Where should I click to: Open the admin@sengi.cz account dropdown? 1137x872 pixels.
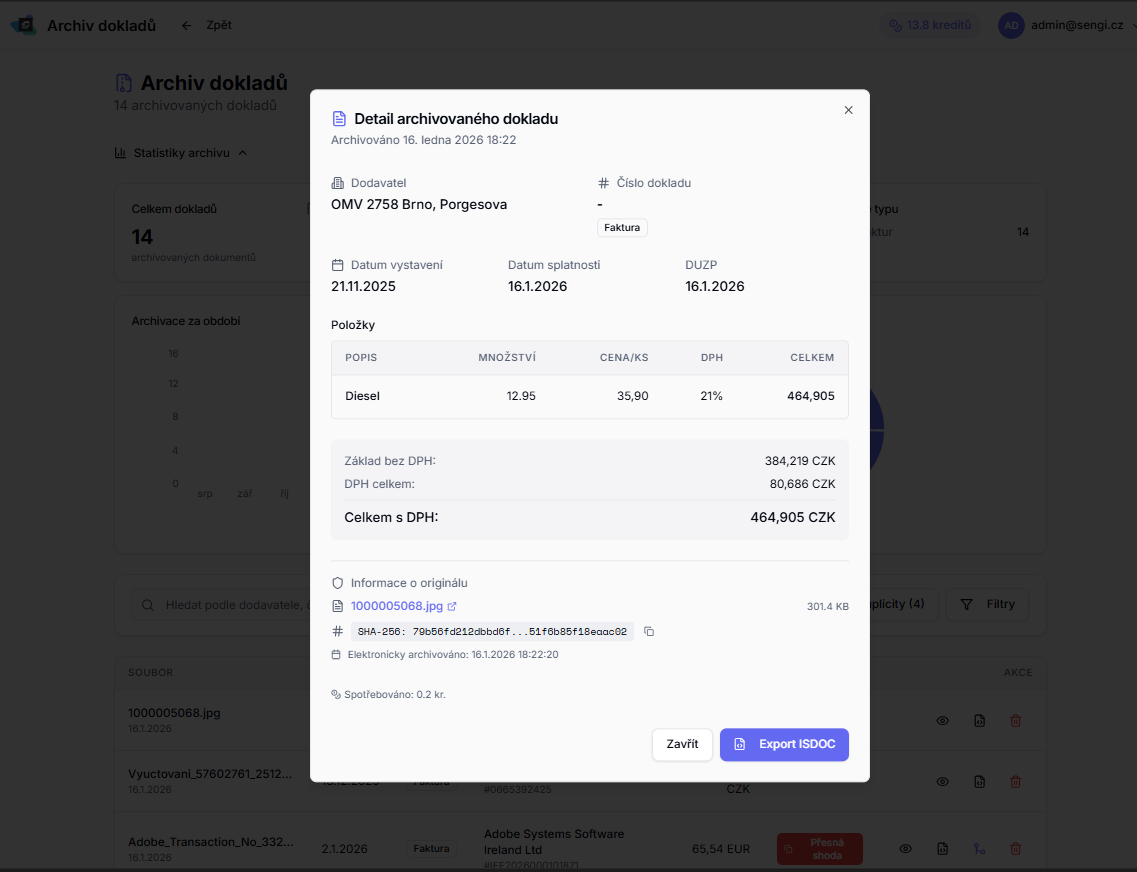(x=1064, y=26)
